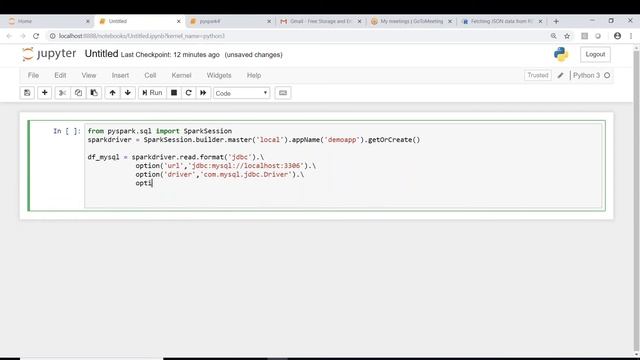Screen dimensions: 640x360
Task: Open the command palette keyboard icon
Action: [283, 93]
